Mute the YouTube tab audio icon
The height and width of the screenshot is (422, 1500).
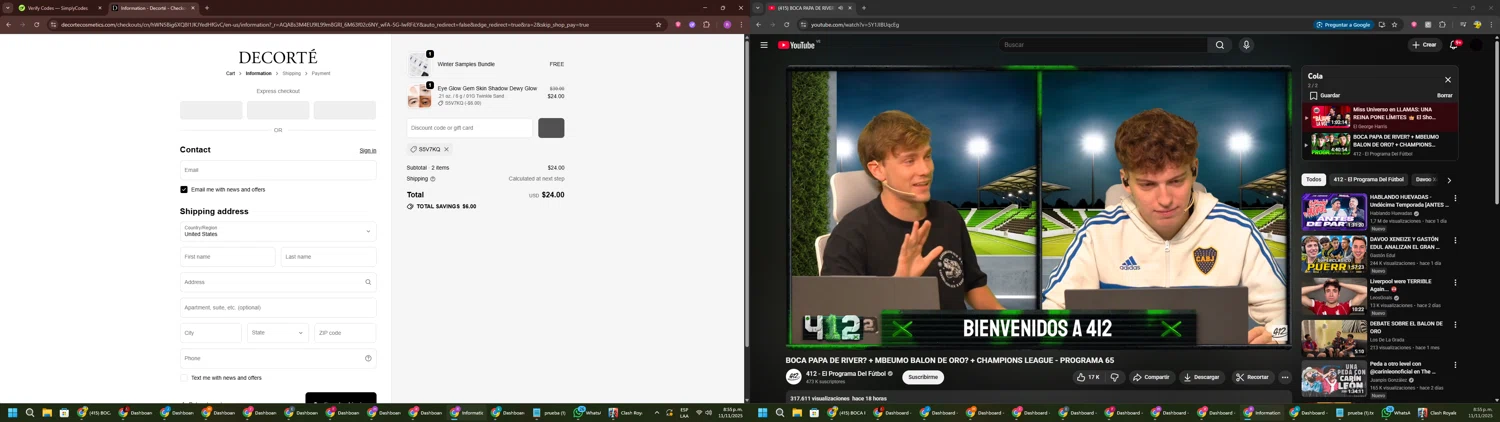pos(840,8)
